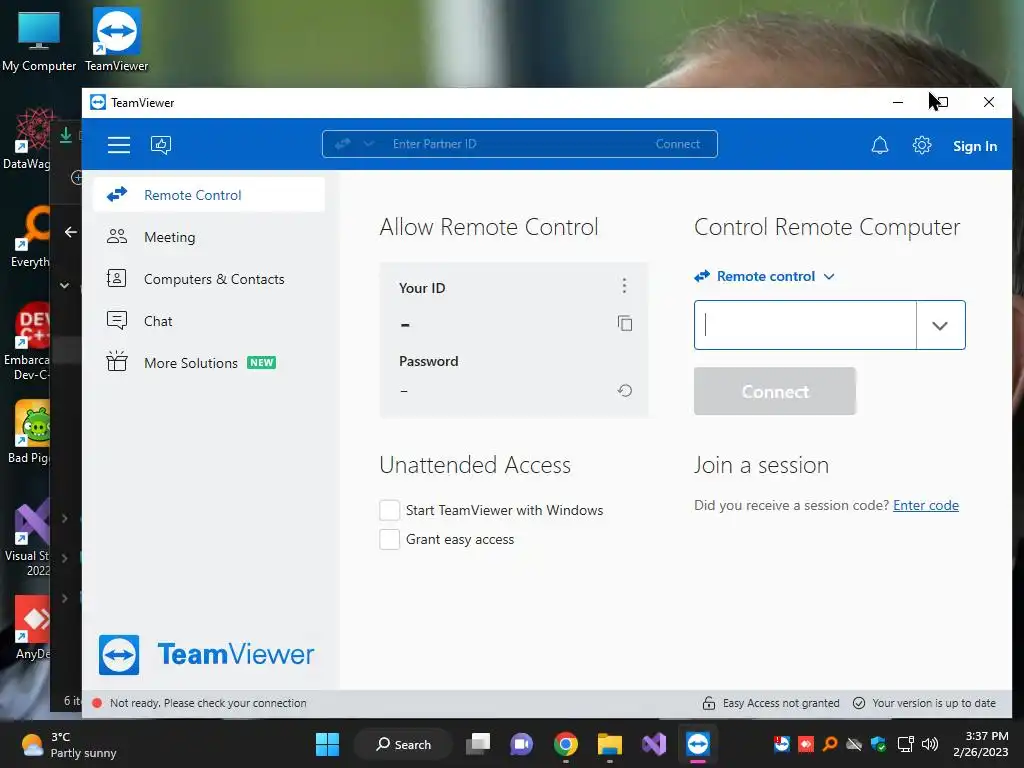
Task: Click the TeamViewer taskbar icon
Action: [697, 744]
